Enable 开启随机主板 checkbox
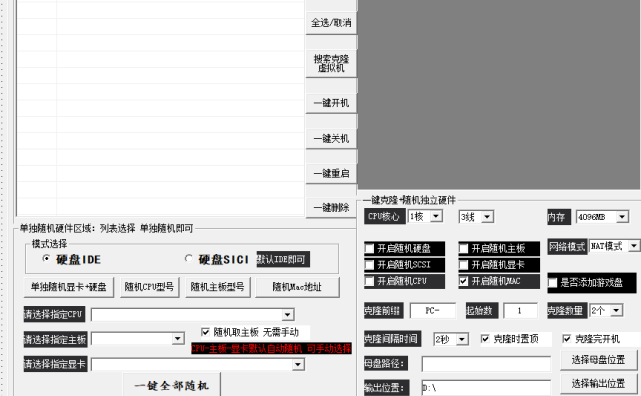The image size is (641, 396). point(464,248)
